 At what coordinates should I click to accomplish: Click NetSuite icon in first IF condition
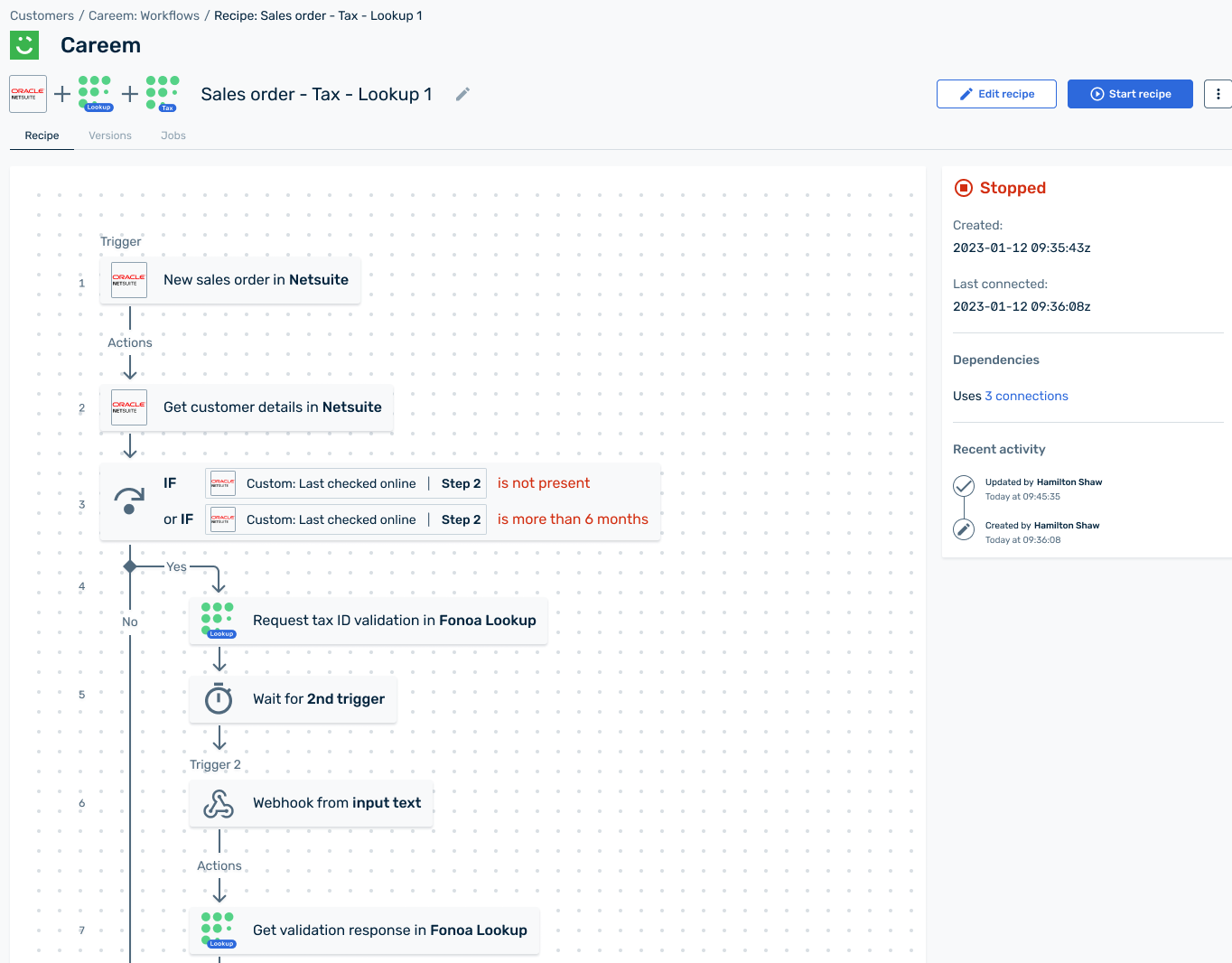223,483
